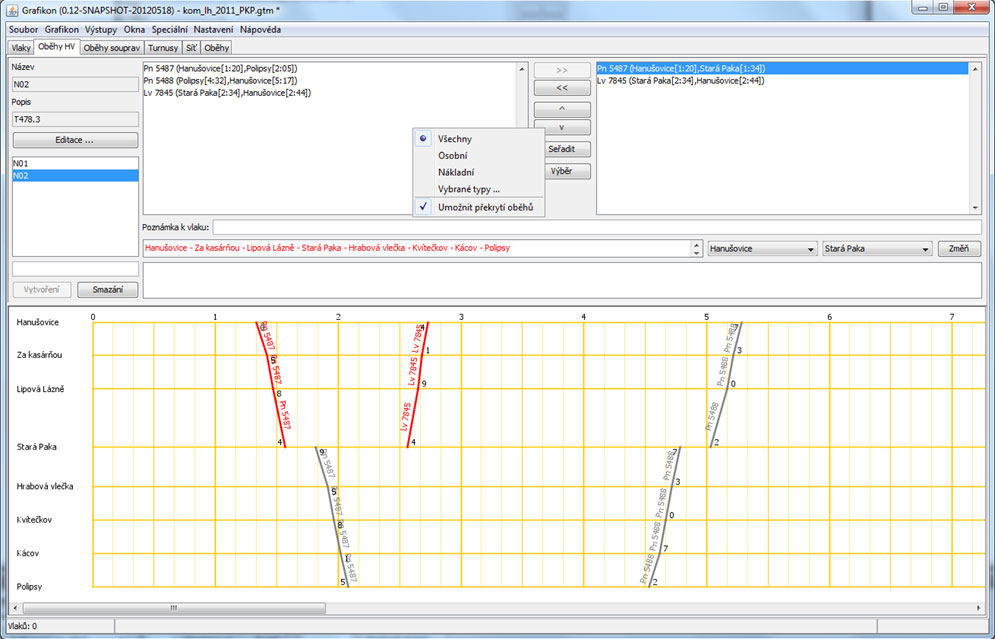Click up arrow of route text scroller

(x=697, y=245)
